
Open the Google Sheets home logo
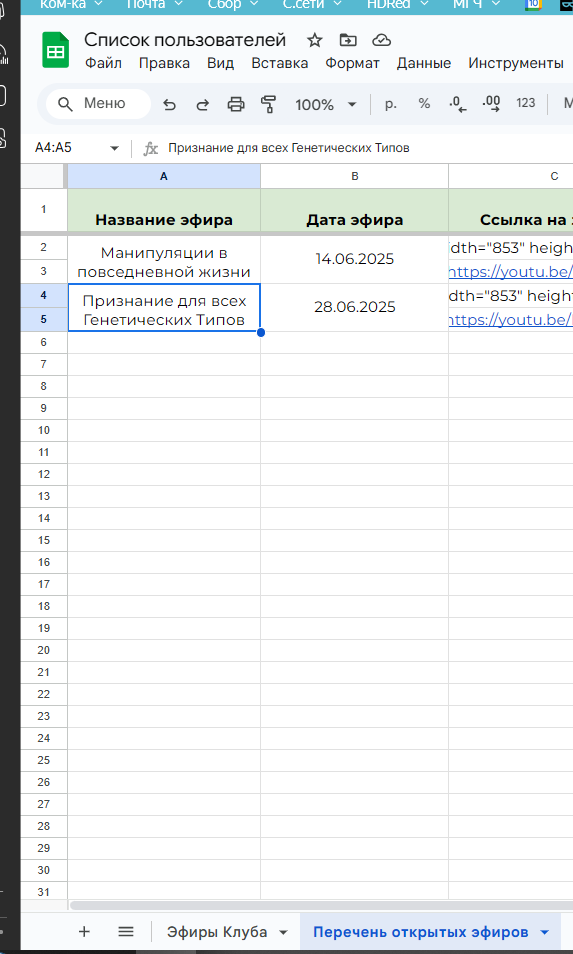tap(55, 51)
